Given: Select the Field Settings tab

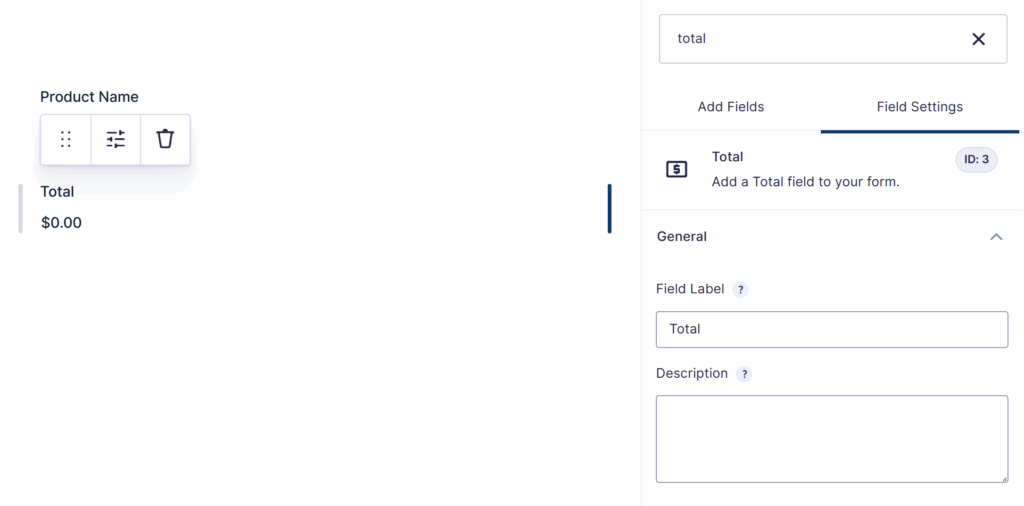Looking at the screenshot, I should [919, 107].
